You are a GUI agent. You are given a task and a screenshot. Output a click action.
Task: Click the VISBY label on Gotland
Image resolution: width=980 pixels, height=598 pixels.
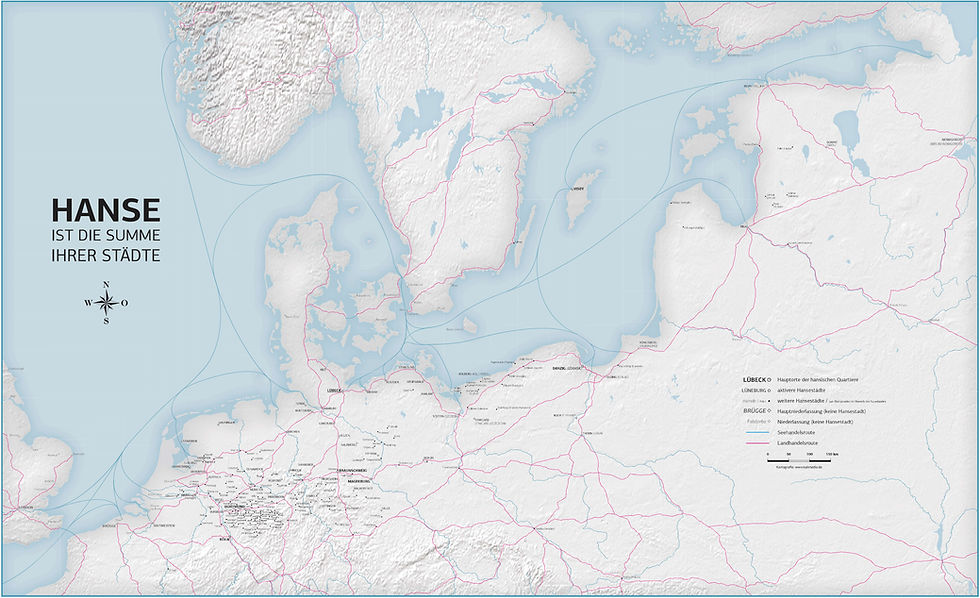[578, 188]
